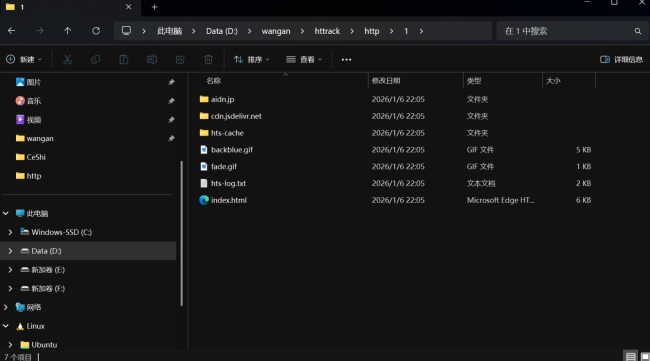Toggle the details pane (详细信息)
650x361 pixels.
(x=621, y=60)
